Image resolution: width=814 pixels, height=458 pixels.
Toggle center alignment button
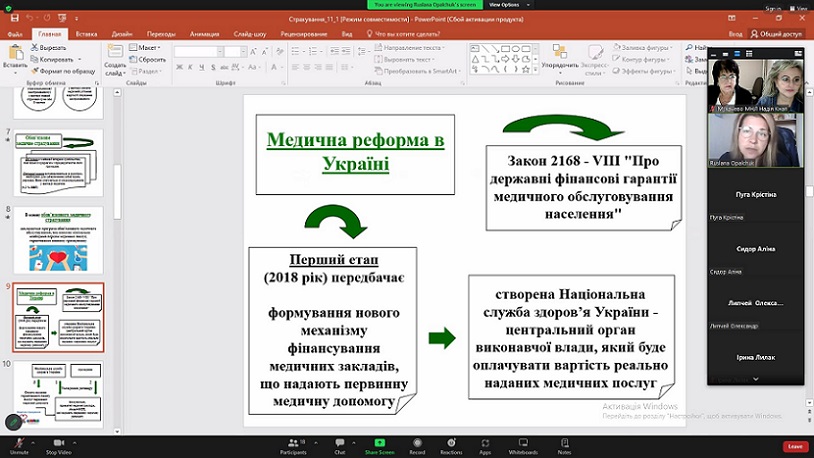[x=306, y=67]
